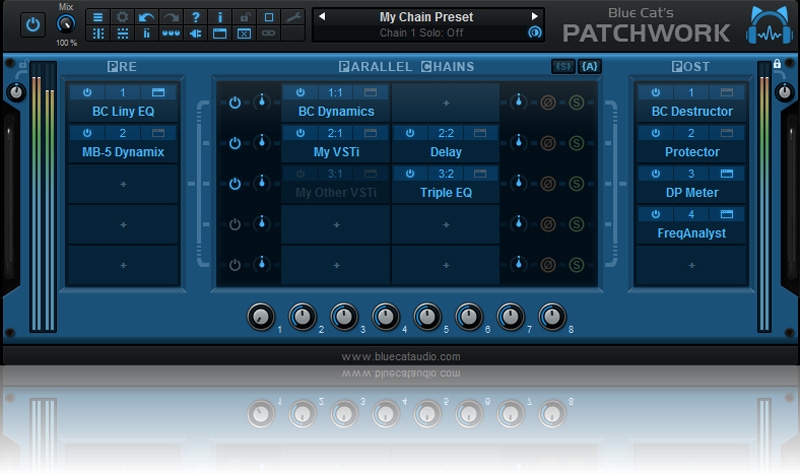The image size is (800, 475).
Task: Open the main menu hamburger icon
Action: click(98, 17)
